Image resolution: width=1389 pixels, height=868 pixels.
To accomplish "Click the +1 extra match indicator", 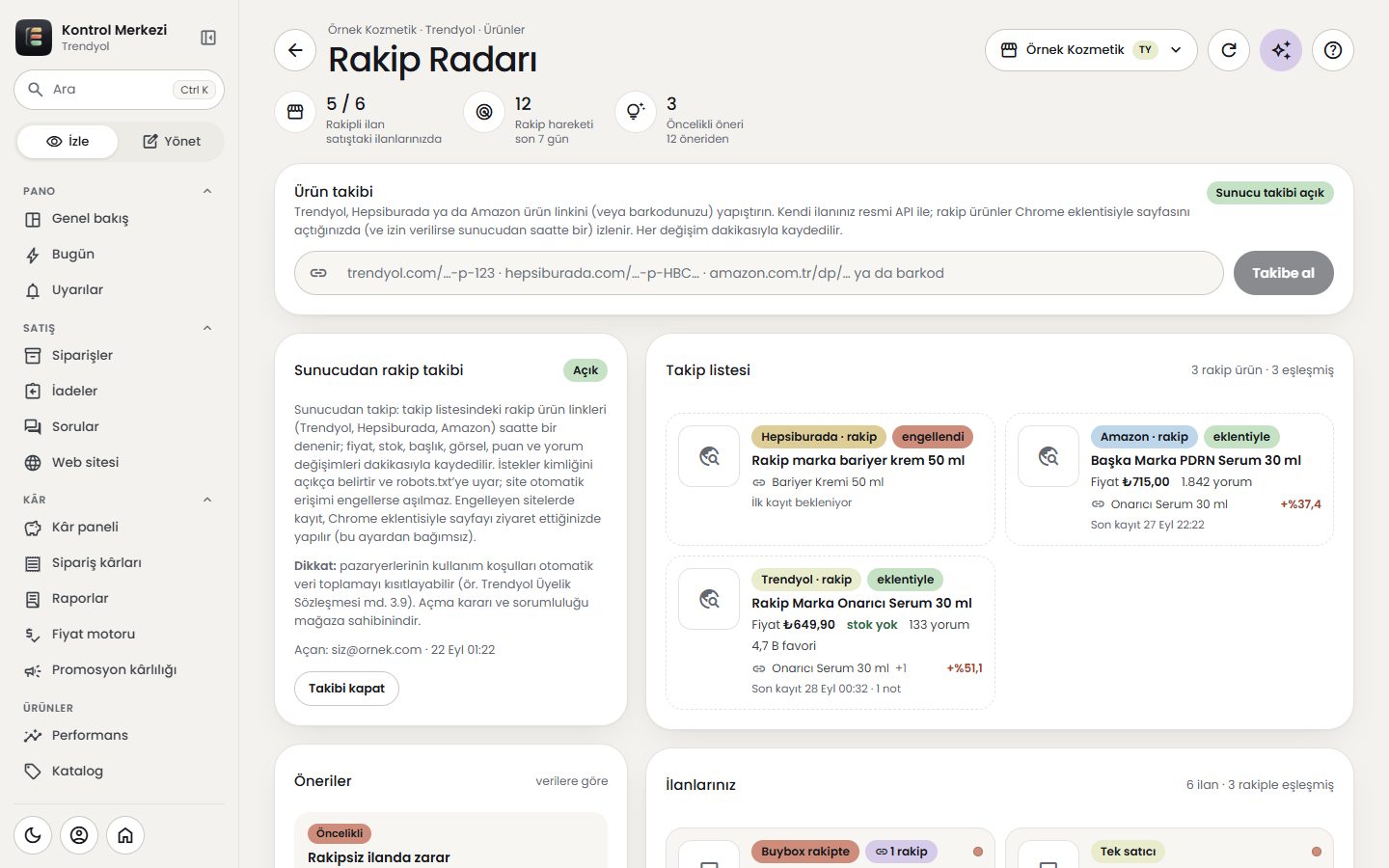I will [x=901, y=668].
